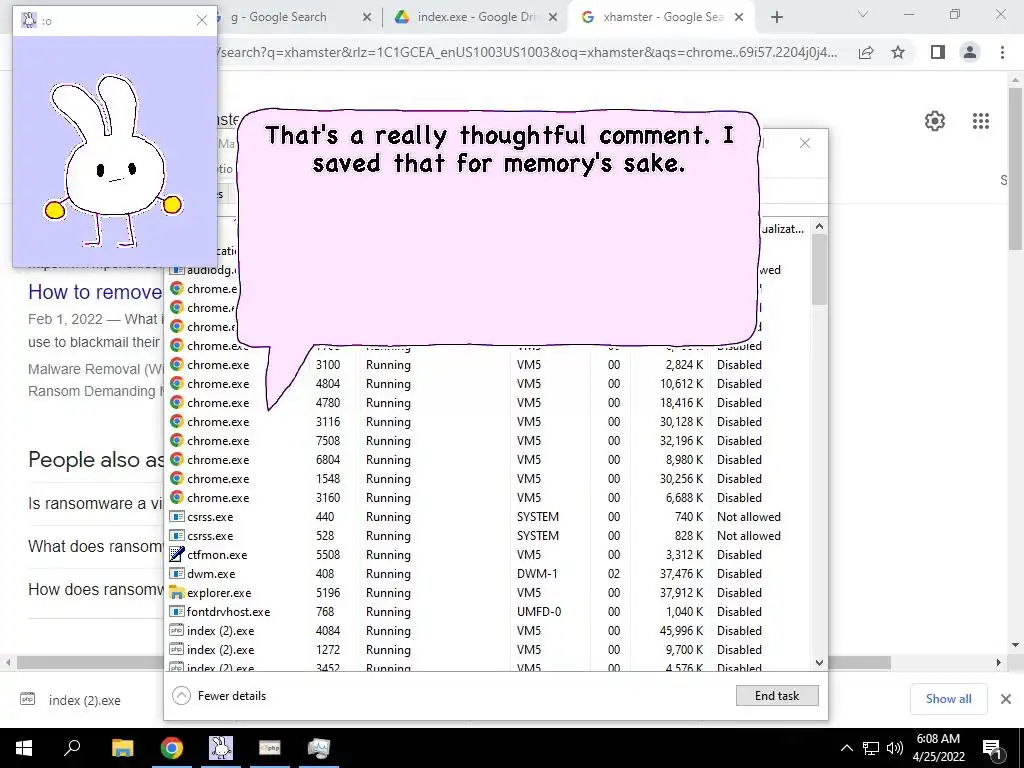
Task: Add a new Chrome tab
Action: click(776, 18)
